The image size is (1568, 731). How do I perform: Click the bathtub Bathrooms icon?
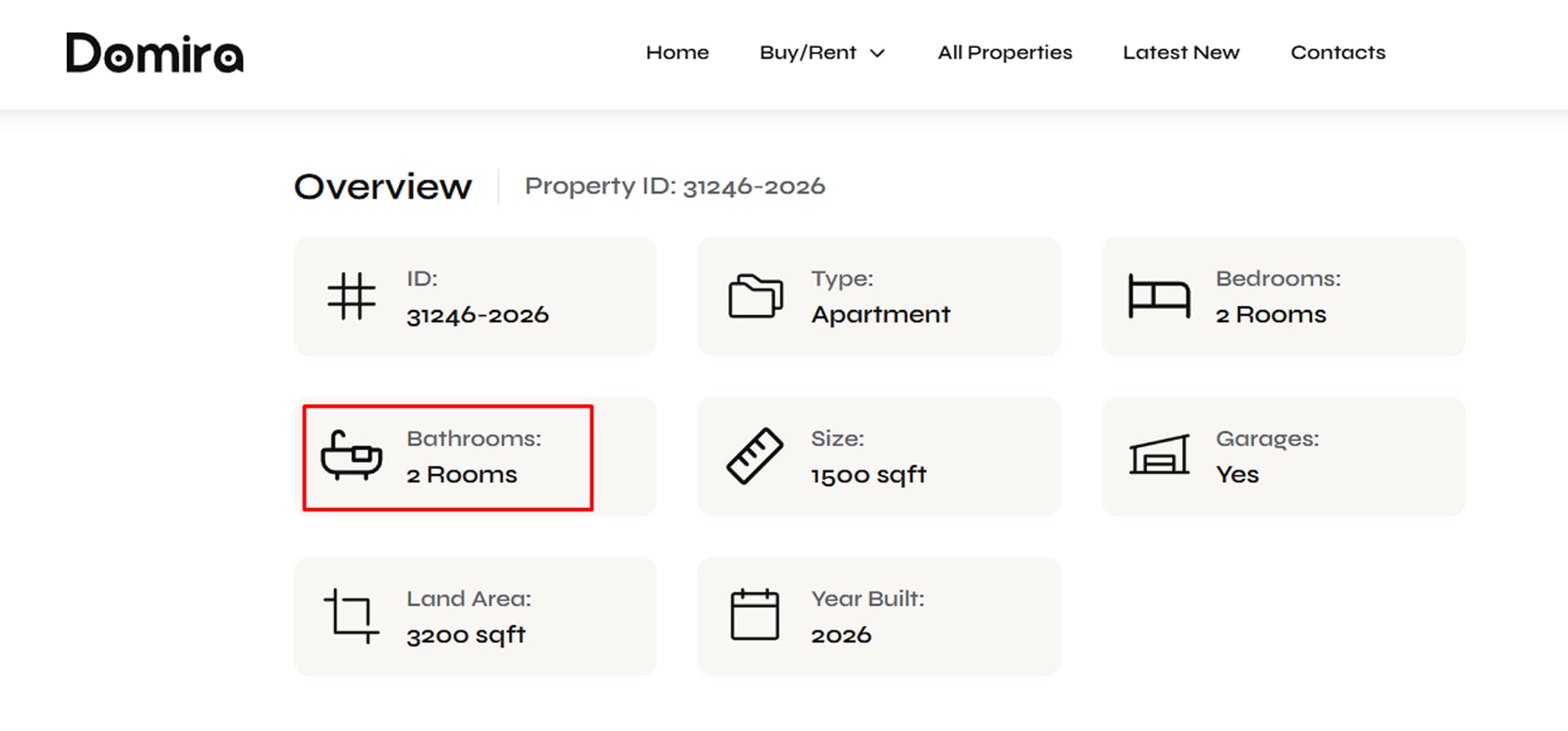click(x=351, y=455)
